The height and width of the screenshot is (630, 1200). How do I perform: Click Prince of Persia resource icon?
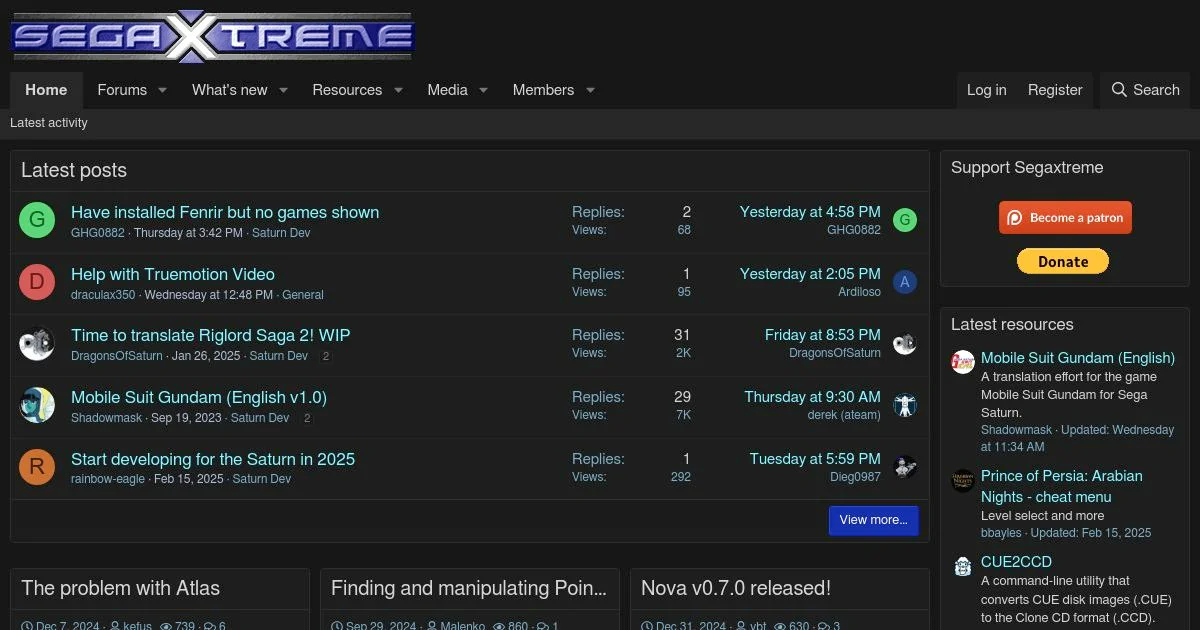pyautogui.click(x=962, y=481)
